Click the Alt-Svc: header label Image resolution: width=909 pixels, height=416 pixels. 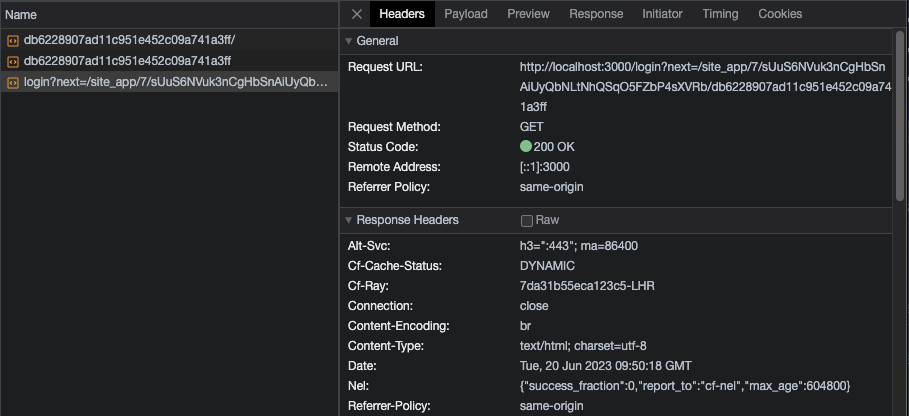tap(369, 246)
